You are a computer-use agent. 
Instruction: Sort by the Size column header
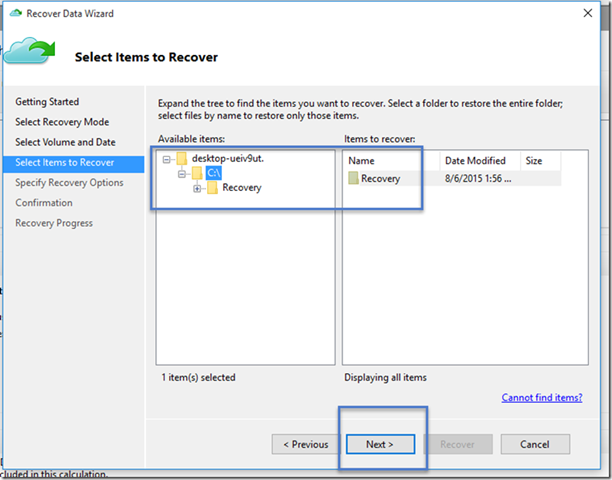click(x=534, y=160)
